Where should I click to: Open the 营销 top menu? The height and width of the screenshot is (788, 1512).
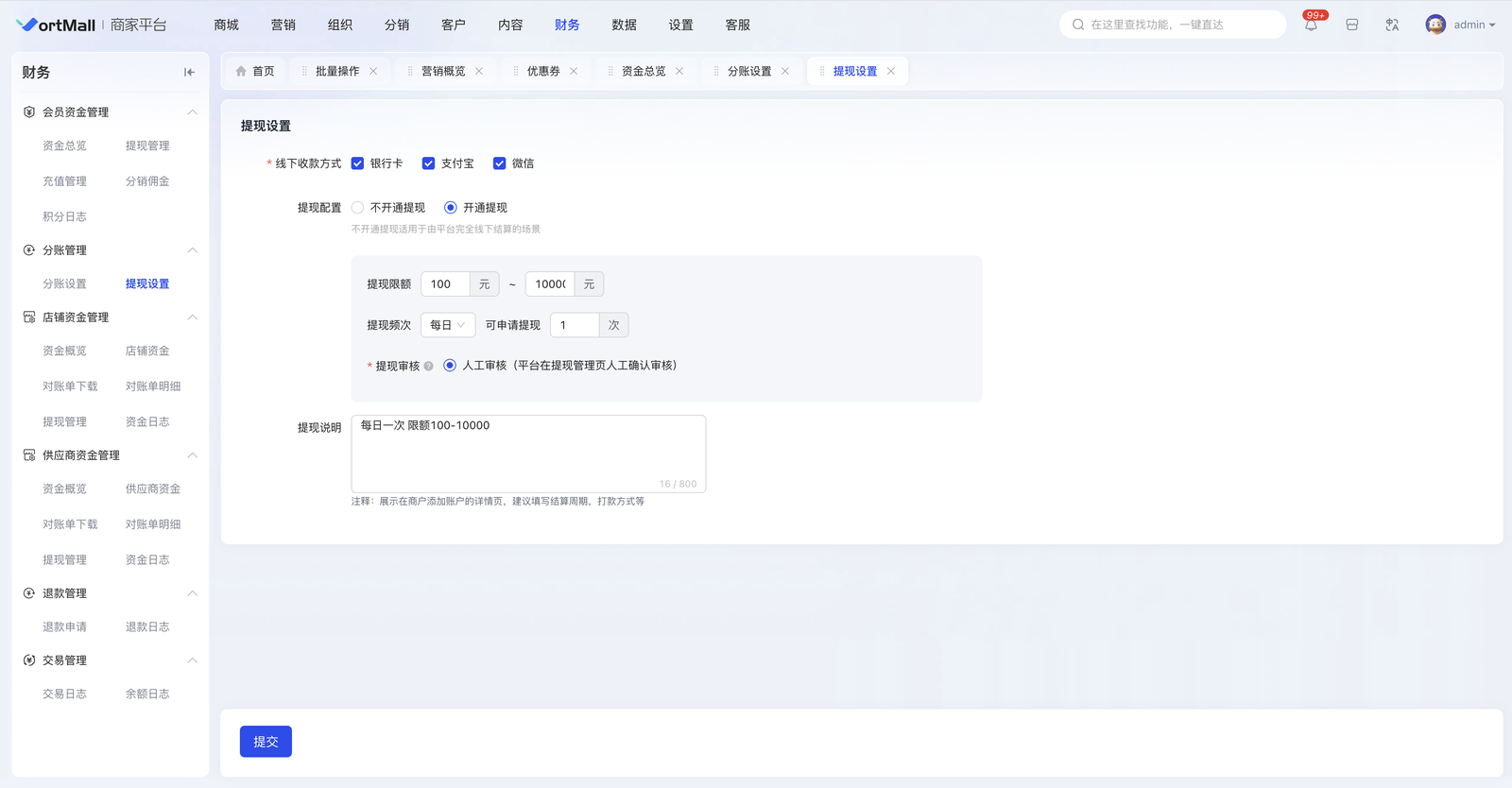(x=283, y=26)
